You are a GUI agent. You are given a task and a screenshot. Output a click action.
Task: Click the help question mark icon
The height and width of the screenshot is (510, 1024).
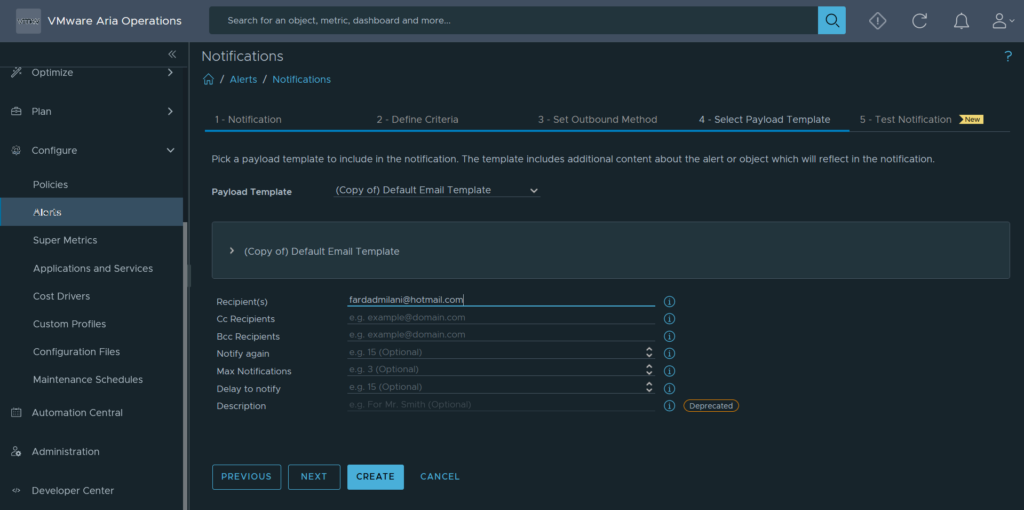pyautogui.click(x=1008, y=57)
